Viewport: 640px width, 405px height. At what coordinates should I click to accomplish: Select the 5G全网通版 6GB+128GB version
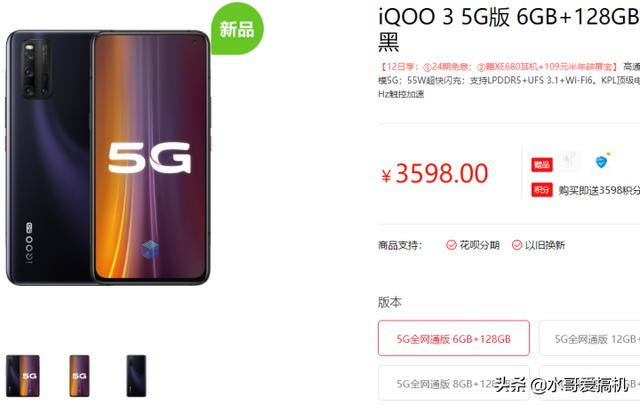click(x=453, y=338)
